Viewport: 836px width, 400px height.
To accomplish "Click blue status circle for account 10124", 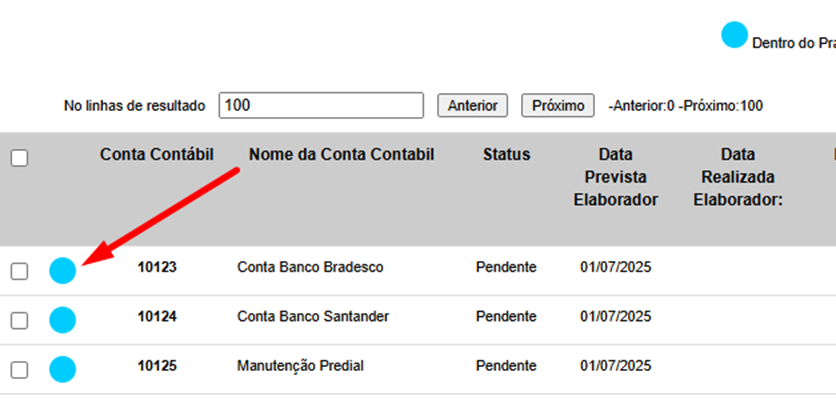I will tap(63, 320).
